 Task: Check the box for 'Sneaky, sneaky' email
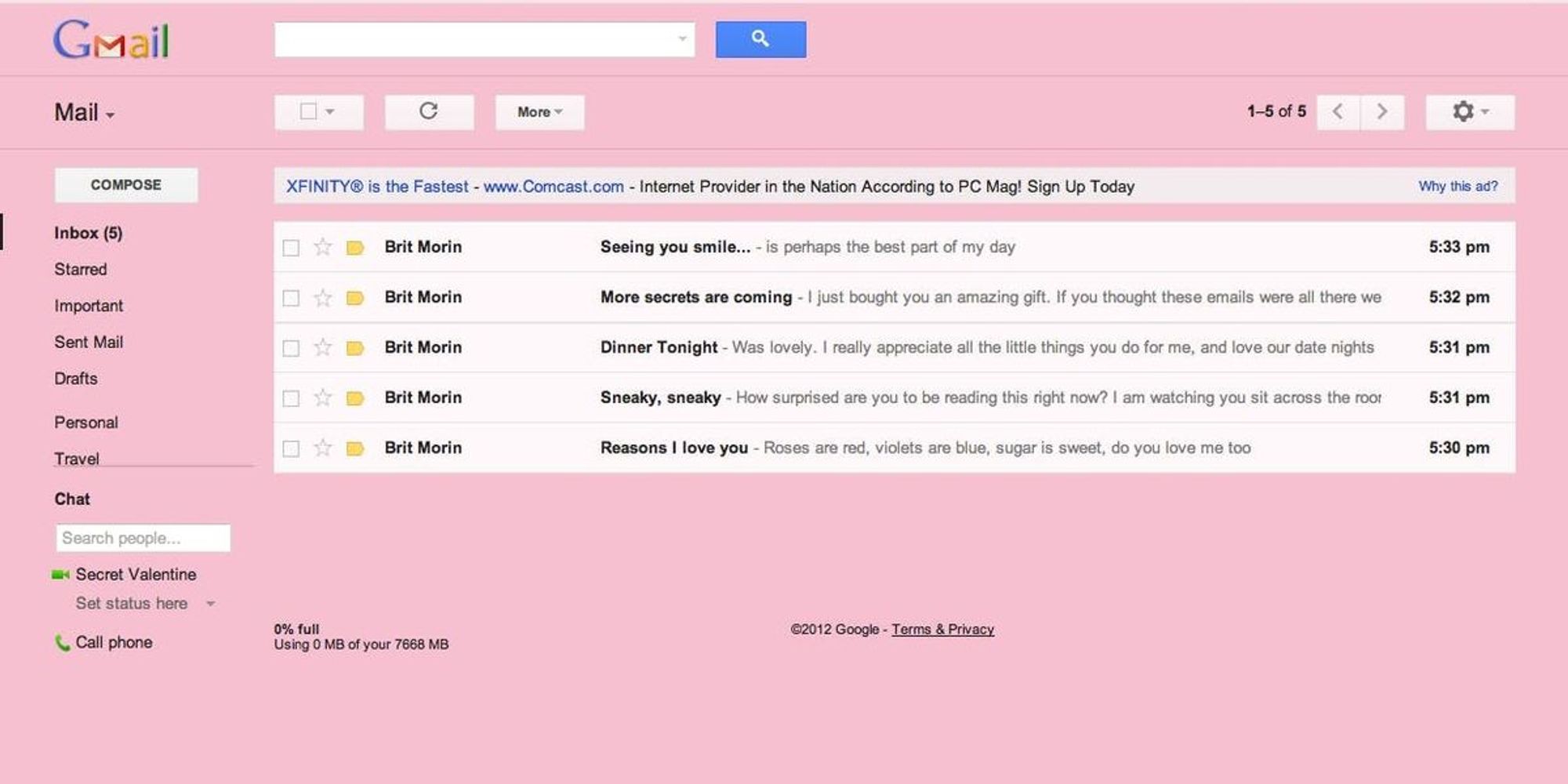291,398
